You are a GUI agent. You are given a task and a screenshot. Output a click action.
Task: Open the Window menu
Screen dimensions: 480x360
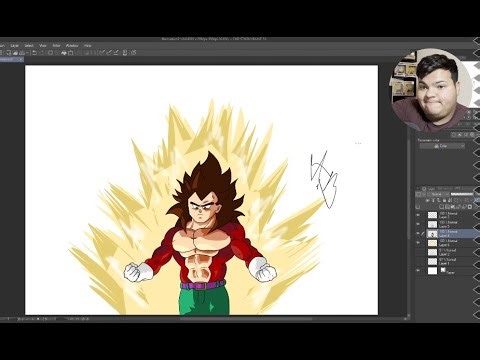click(x=72, y=46)
